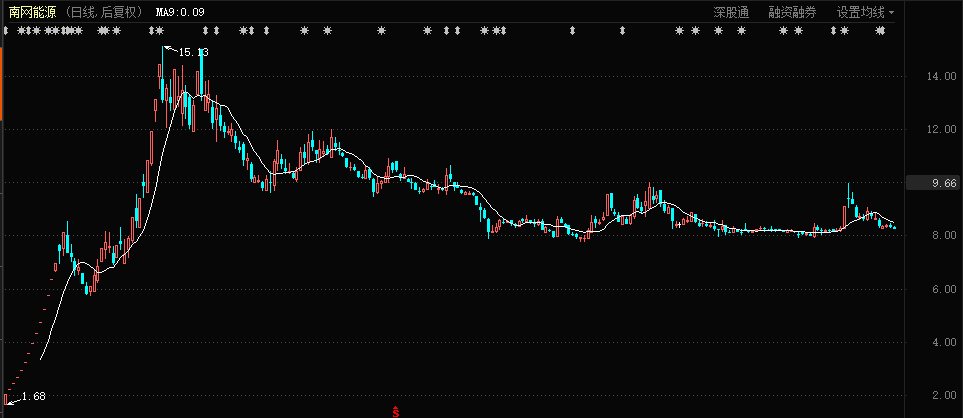
Task: Click the red dollar dividend marker
Action: pyautogui.click(x=396, y=411)
